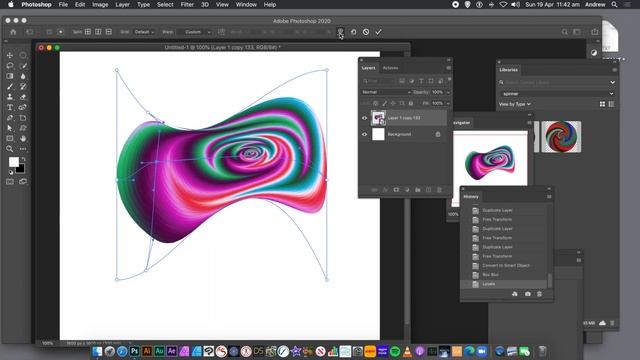Screen dimensions: 640x360
Task: Select the Lasso tool
Action: point(10,65)
